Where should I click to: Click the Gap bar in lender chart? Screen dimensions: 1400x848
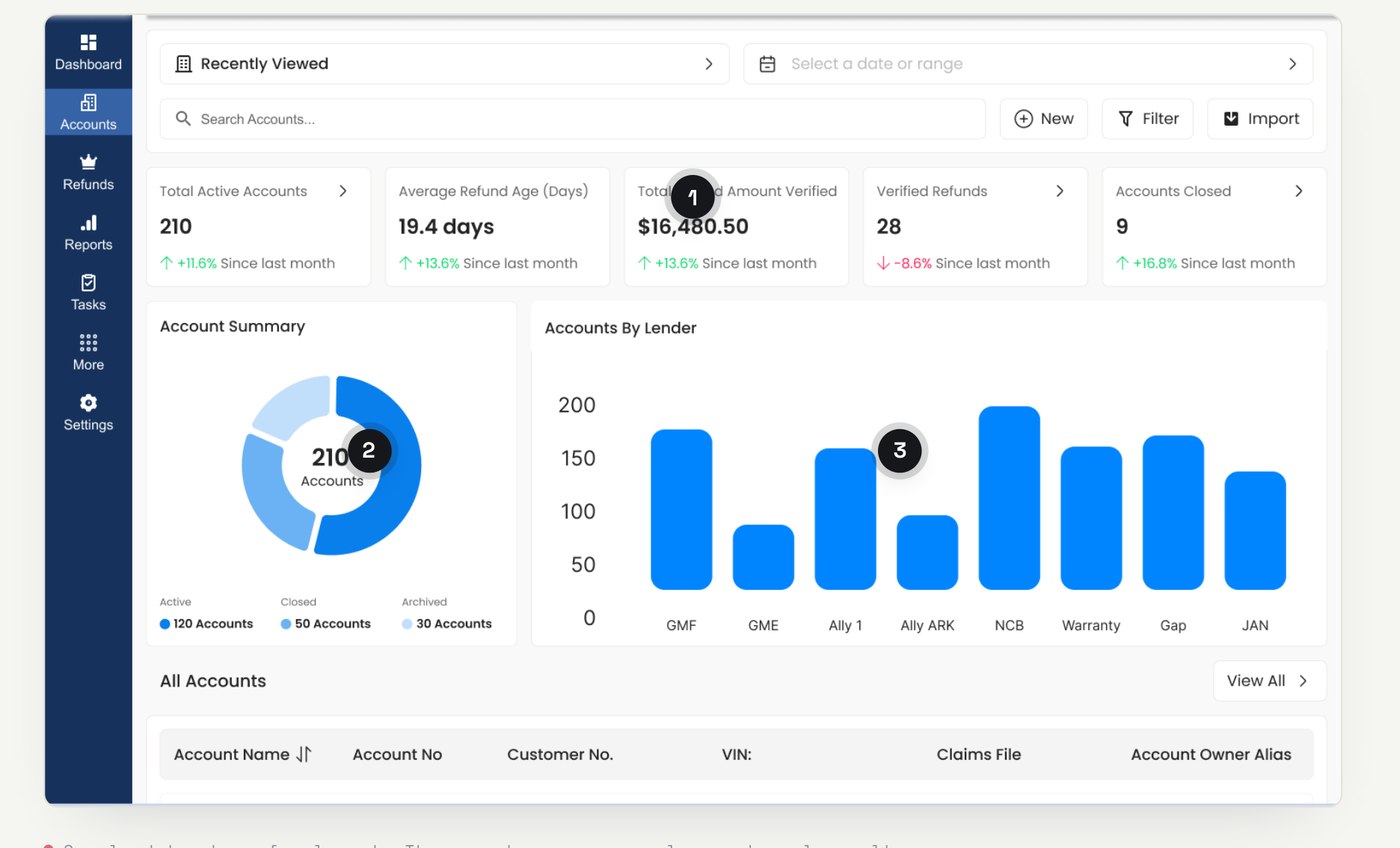[1173, 512]
